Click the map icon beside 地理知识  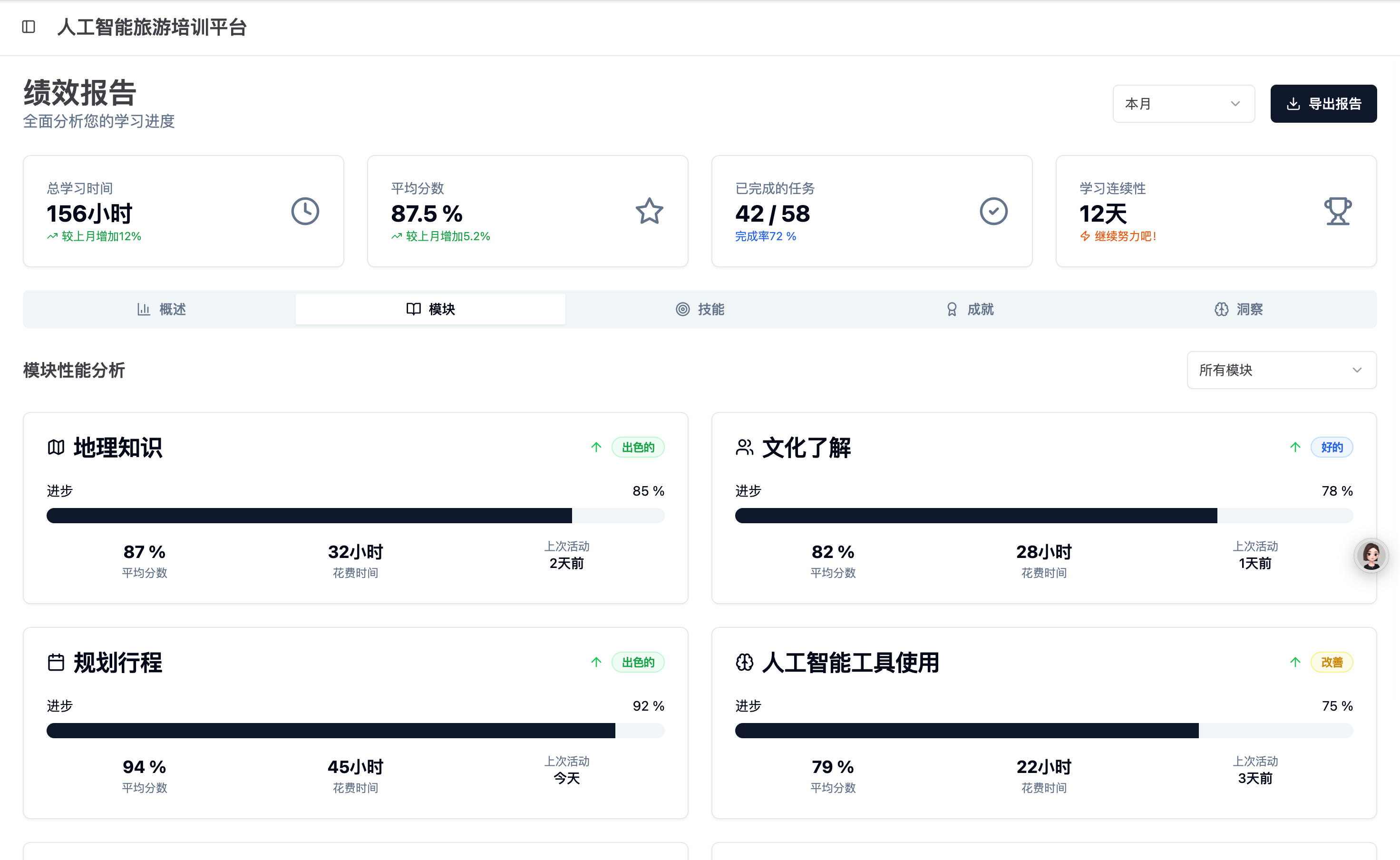tap(56, 448)
